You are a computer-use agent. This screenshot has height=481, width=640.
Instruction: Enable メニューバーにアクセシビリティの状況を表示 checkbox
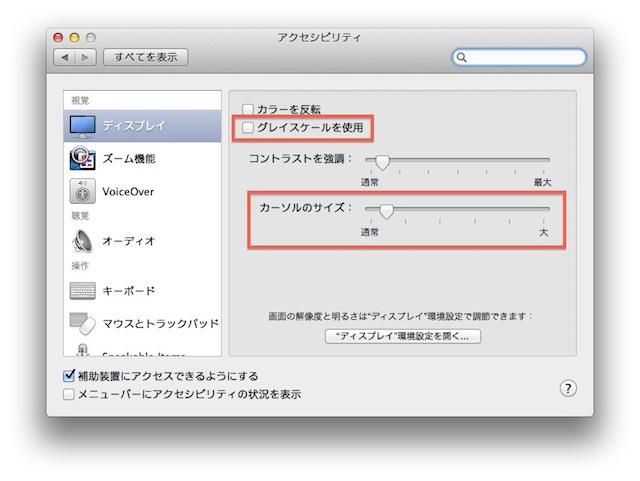pos(68,394)
